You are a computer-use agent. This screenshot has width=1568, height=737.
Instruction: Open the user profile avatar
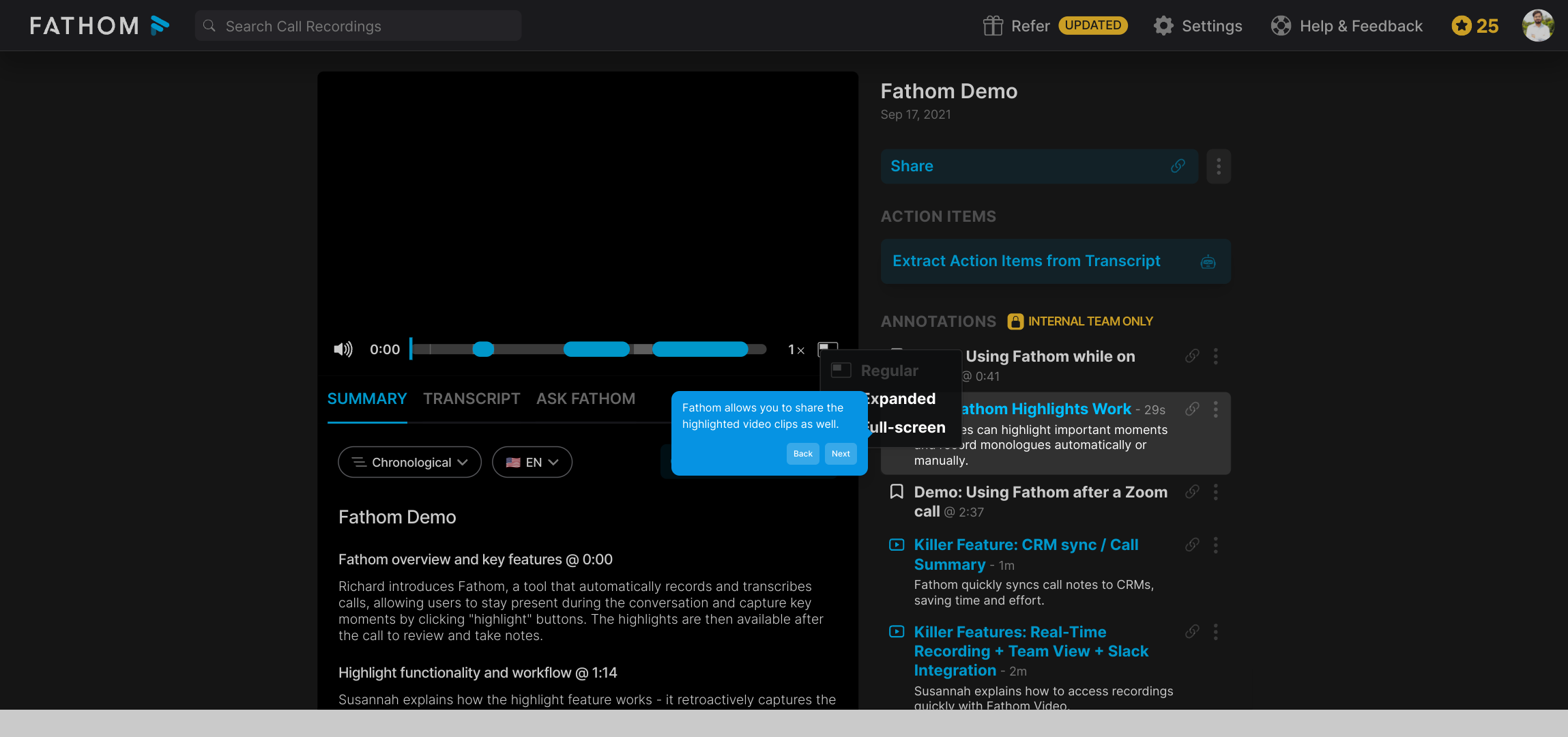(x=1538, y=26)
